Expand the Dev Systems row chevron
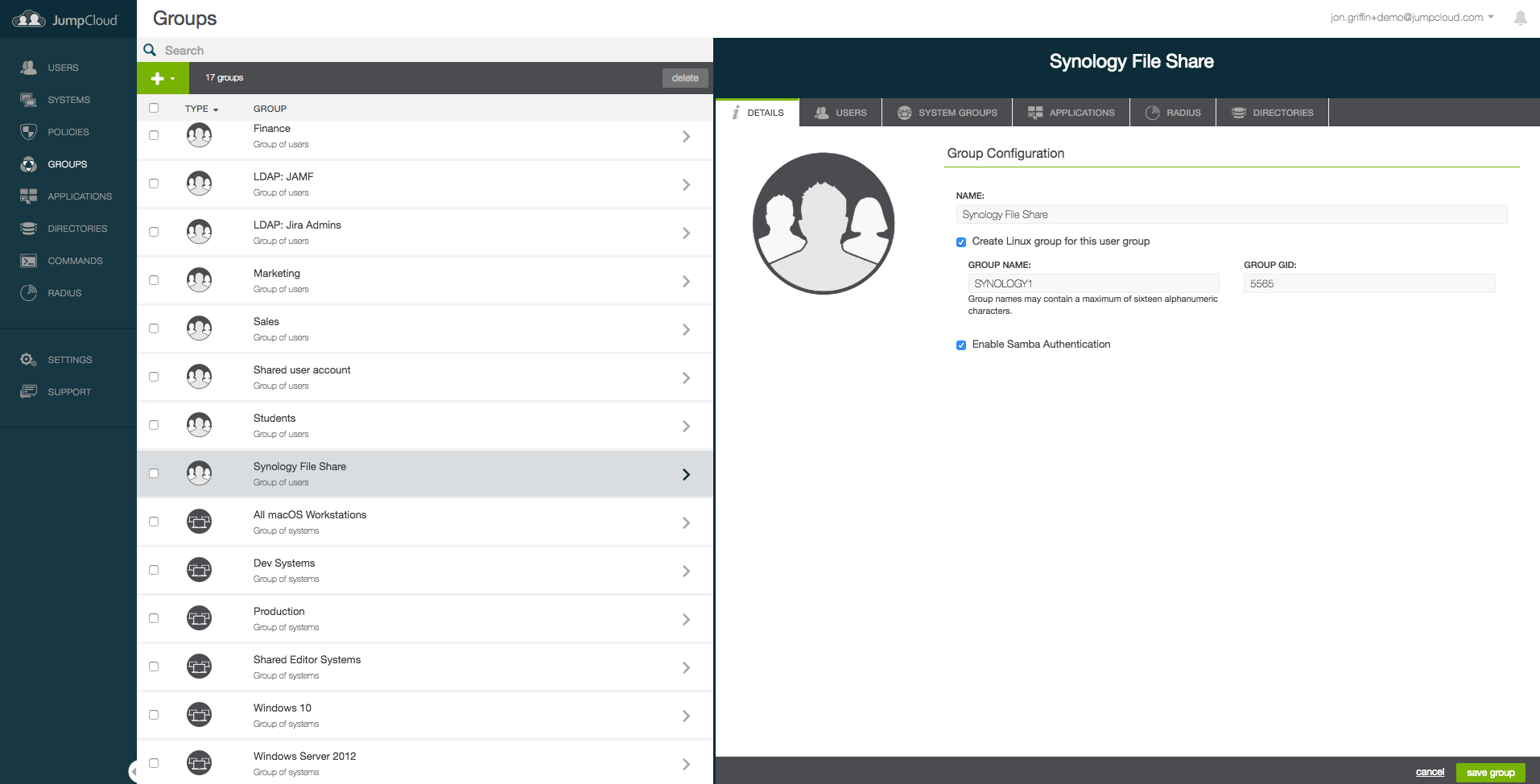 pos(686,571)
